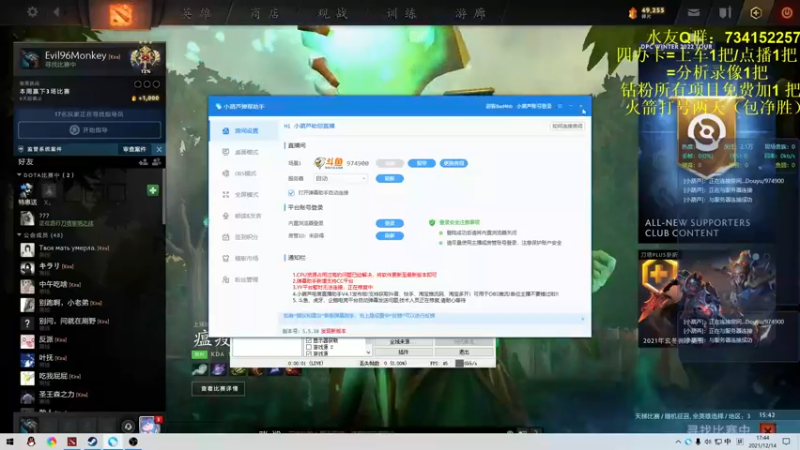The image size is (800, 450).
Task: Open the Windows notification center icon
Action: point(786,441)
